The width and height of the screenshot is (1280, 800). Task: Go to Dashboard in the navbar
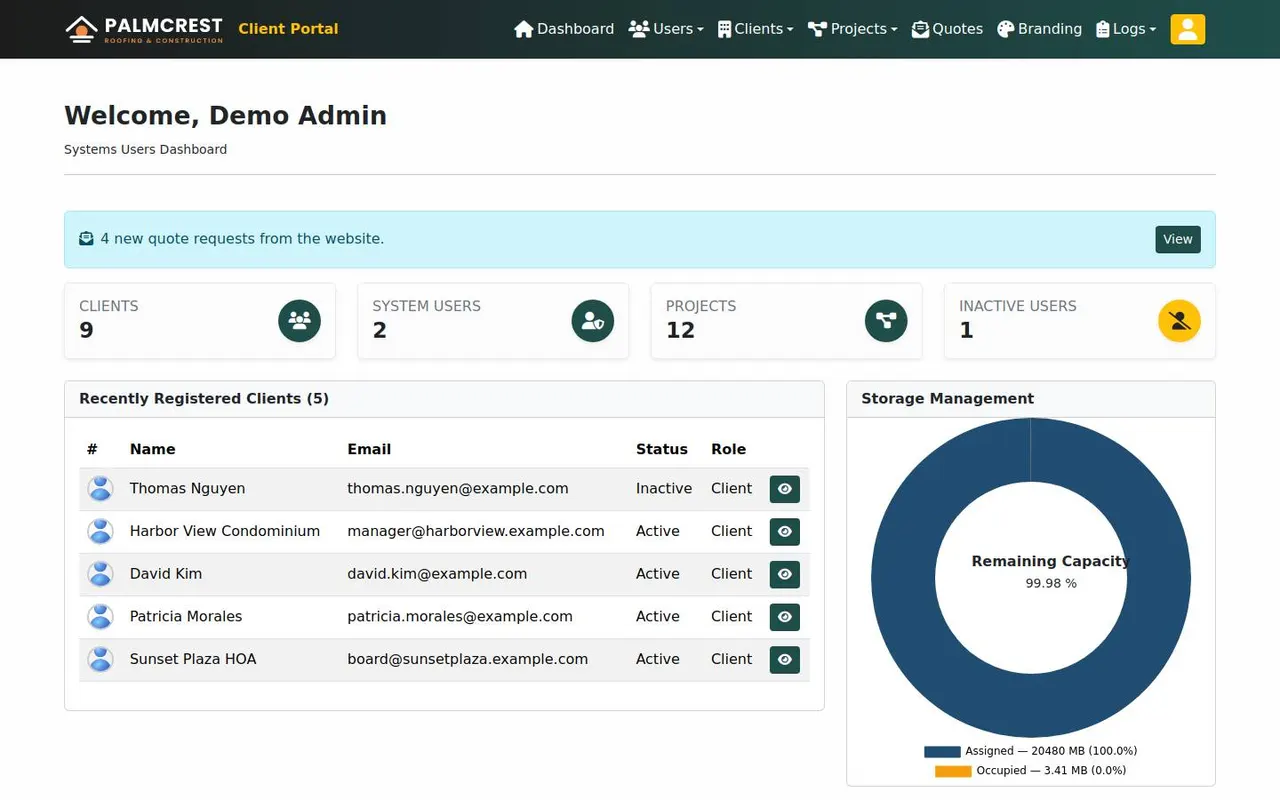pyautogui.click(x=564, y=29)
